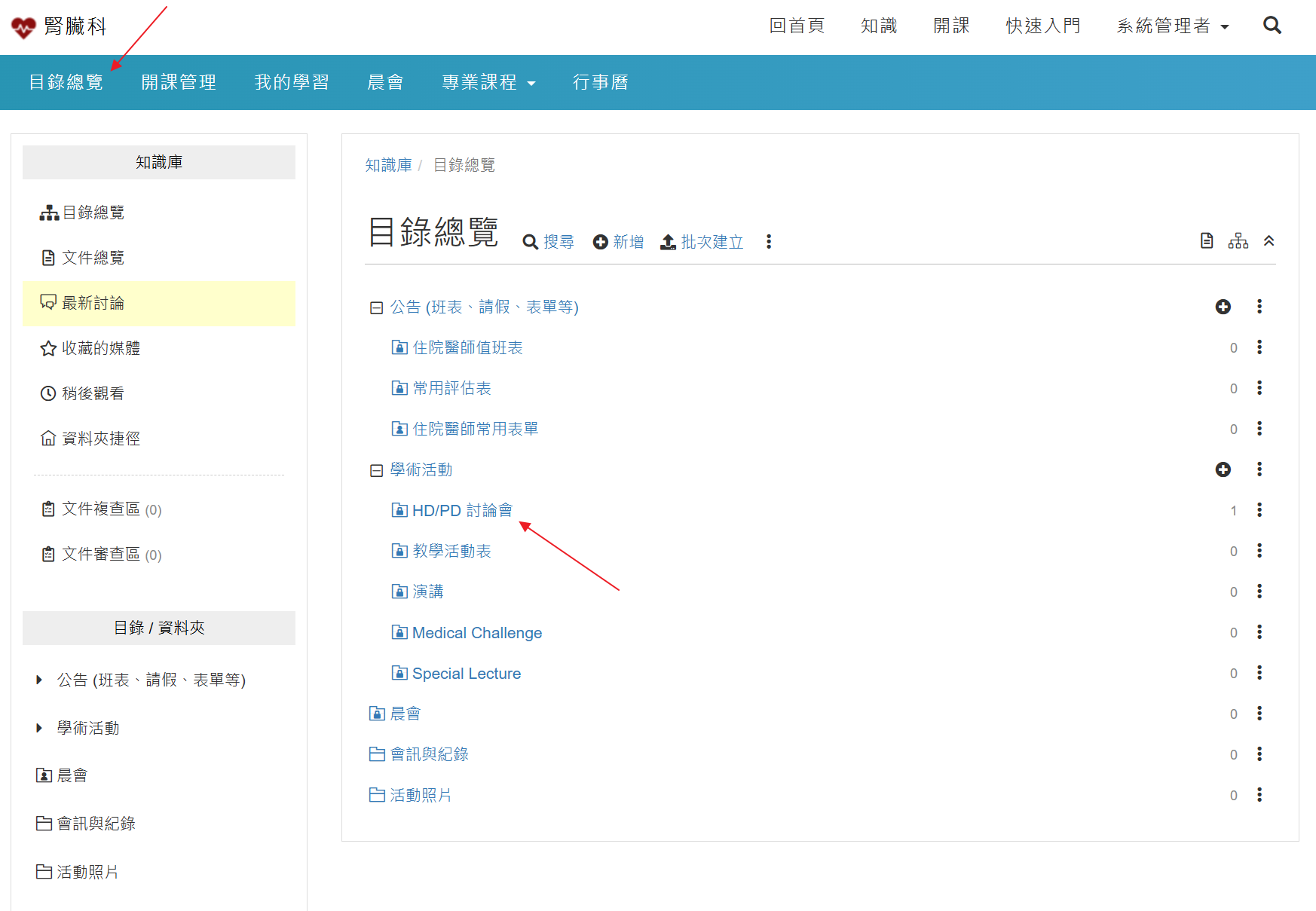
Task: Go to 開課管理 tab in blue bar
Action: [179, 82]
